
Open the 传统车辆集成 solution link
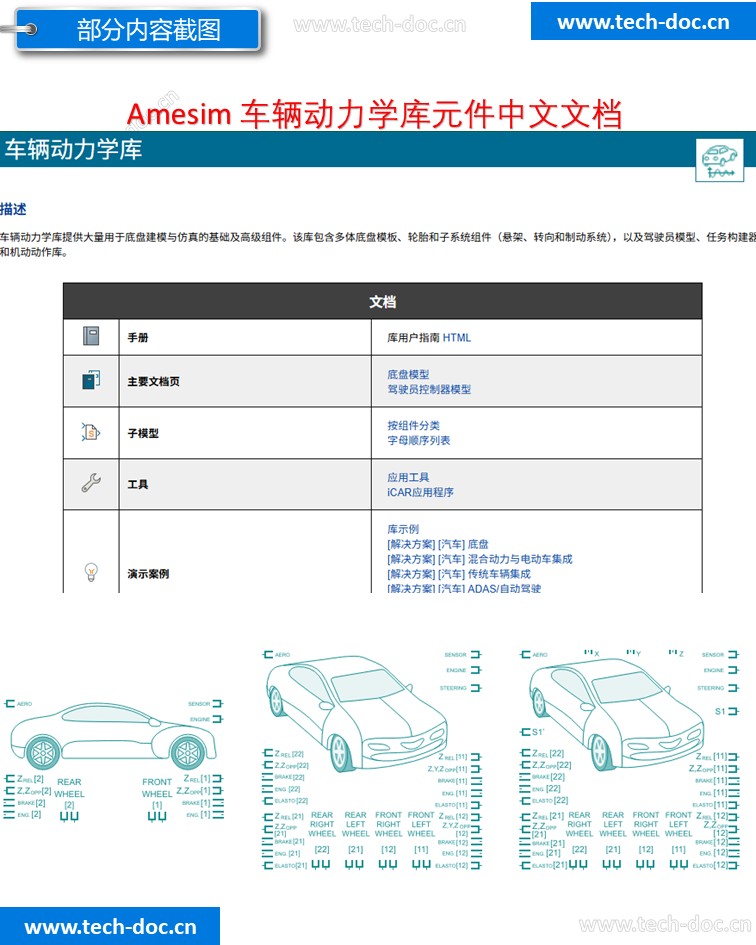tap(459, 574)
